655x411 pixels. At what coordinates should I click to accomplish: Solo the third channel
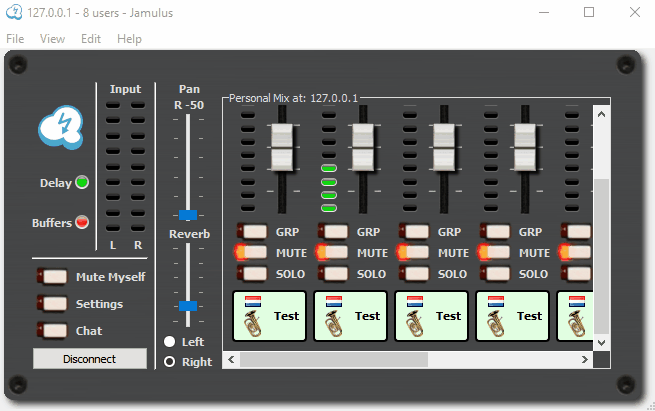414,274
